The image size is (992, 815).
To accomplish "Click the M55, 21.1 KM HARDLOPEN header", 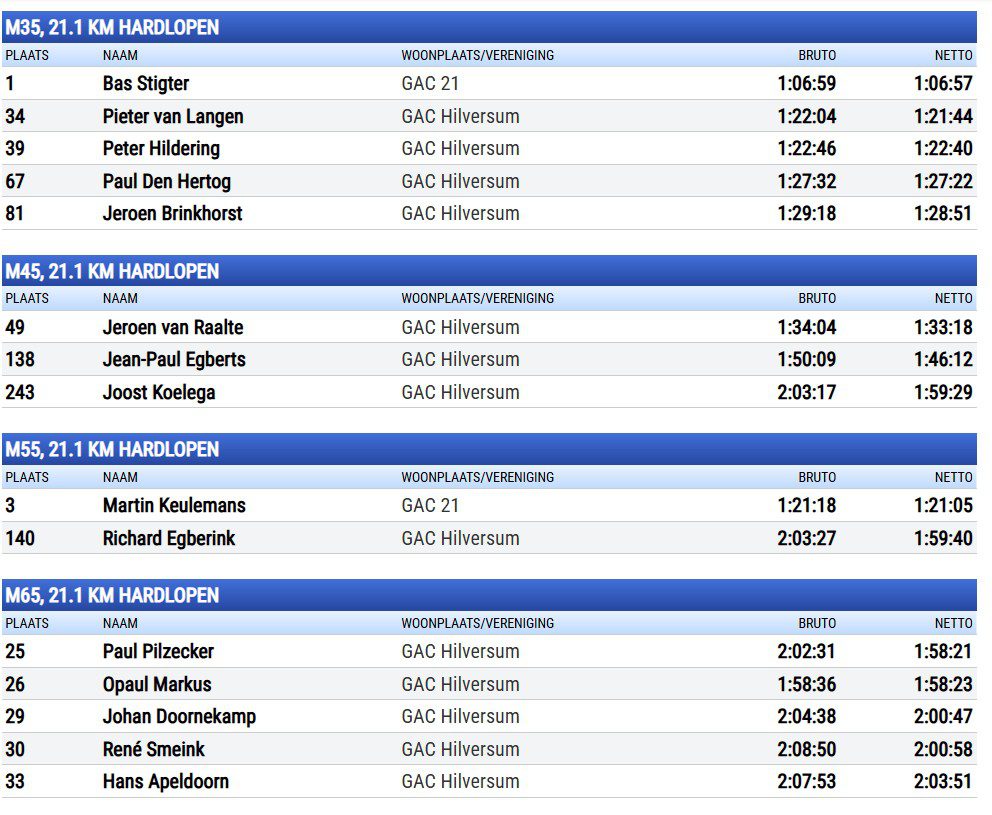I will 111,449.
